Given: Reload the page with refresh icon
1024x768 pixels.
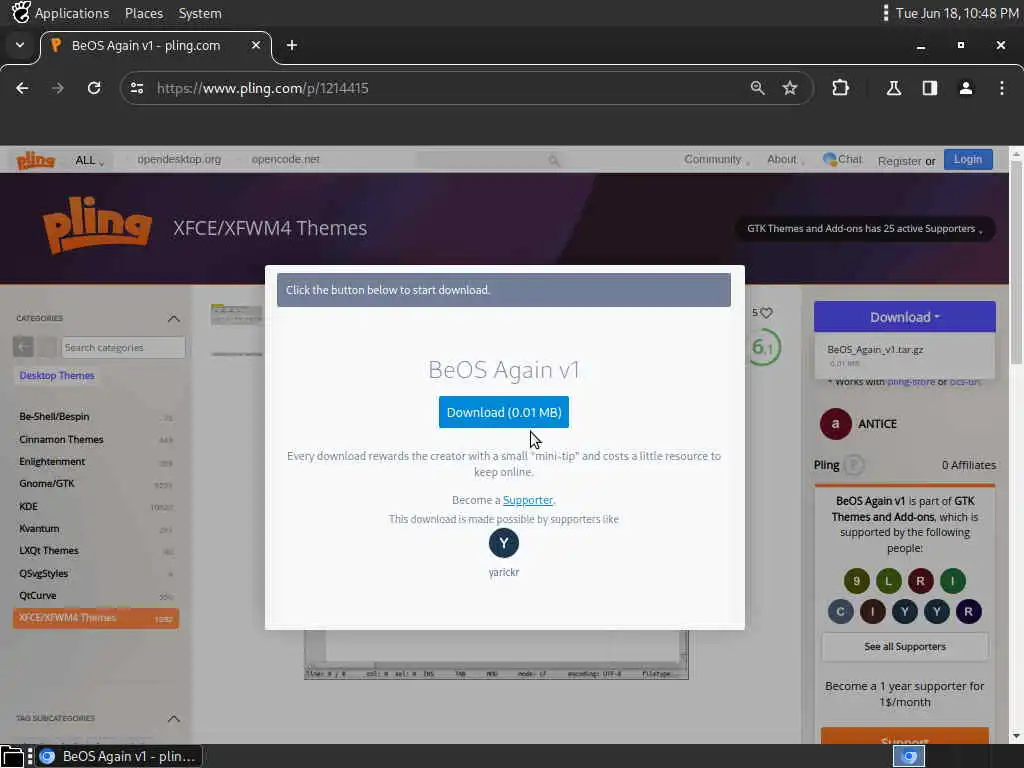Looking at the screenshot, I should pyautogui.click(x=94, y=88).
